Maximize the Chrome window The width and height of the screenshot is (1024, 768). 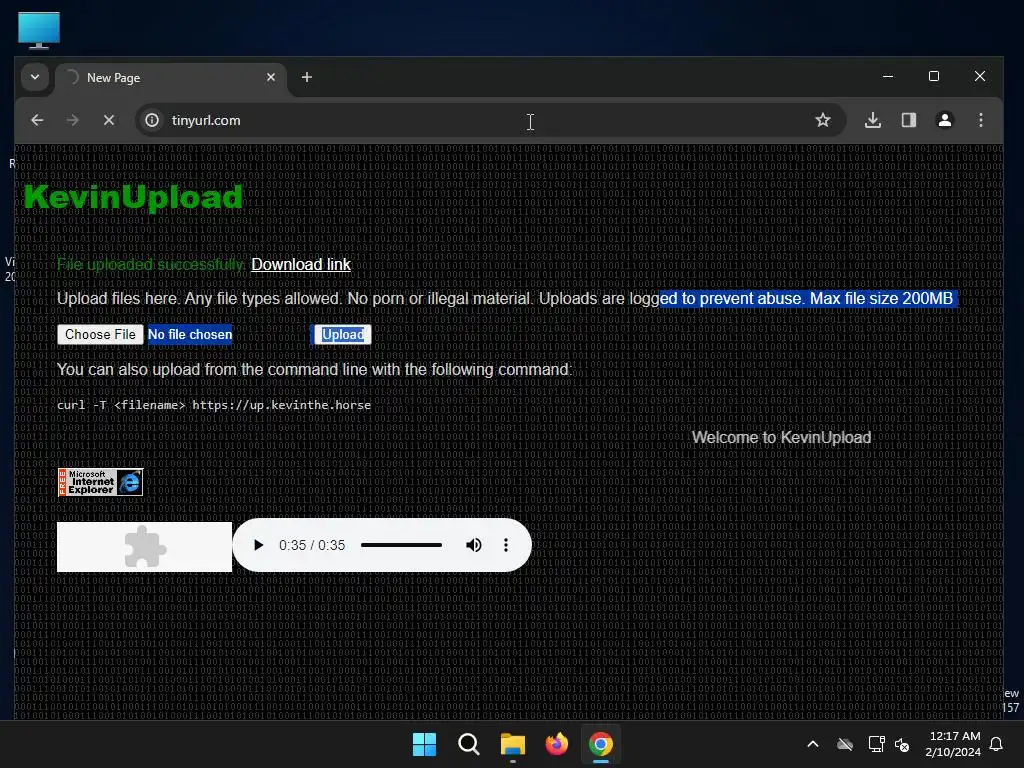pos(934,76)
